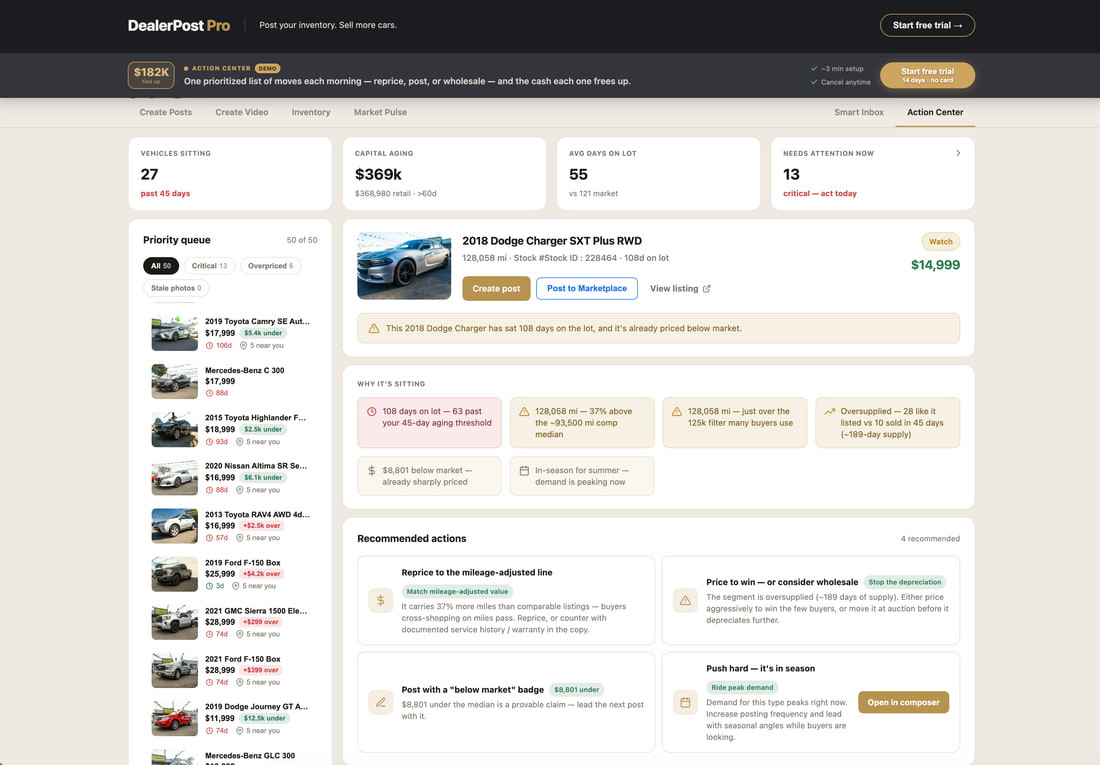
Task: Select the 2020 Nissan Altima SR queue item
Action: [x=231, y=477]
